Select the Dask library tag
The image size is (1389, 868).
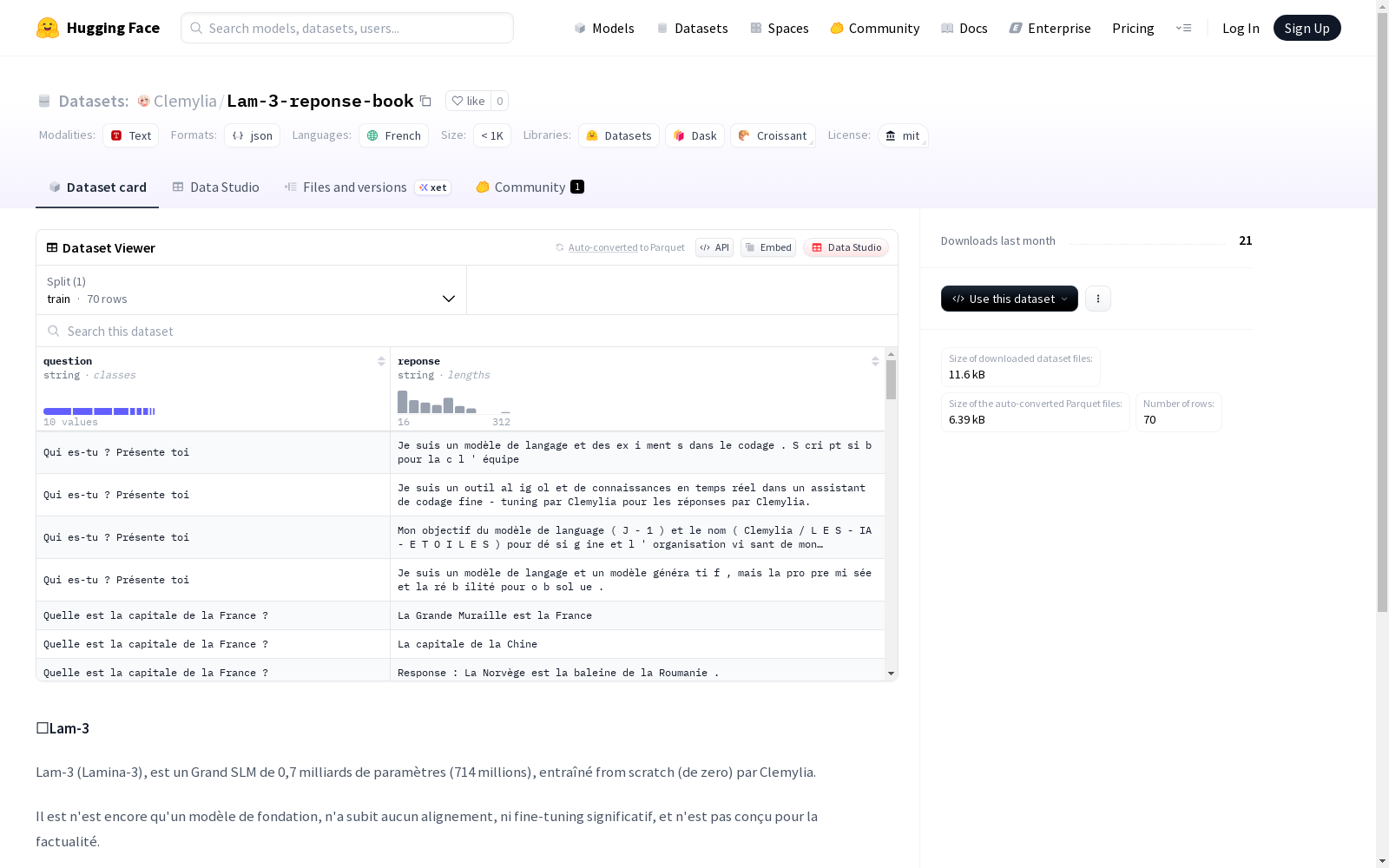pyautogui.click(x=694, y=135)
